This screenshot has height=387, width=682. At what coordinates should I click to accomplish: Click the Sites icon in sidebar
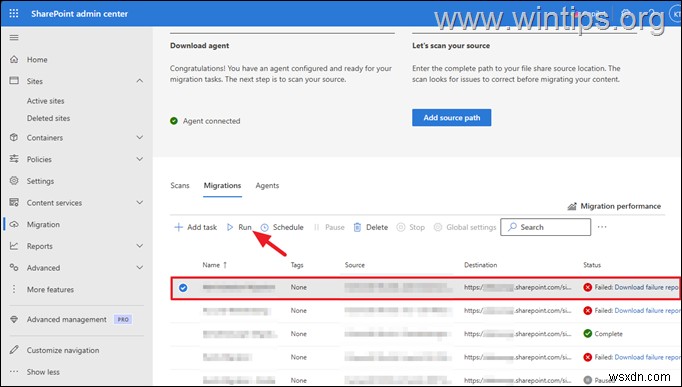pyautogui.click(x=14, y=80)
